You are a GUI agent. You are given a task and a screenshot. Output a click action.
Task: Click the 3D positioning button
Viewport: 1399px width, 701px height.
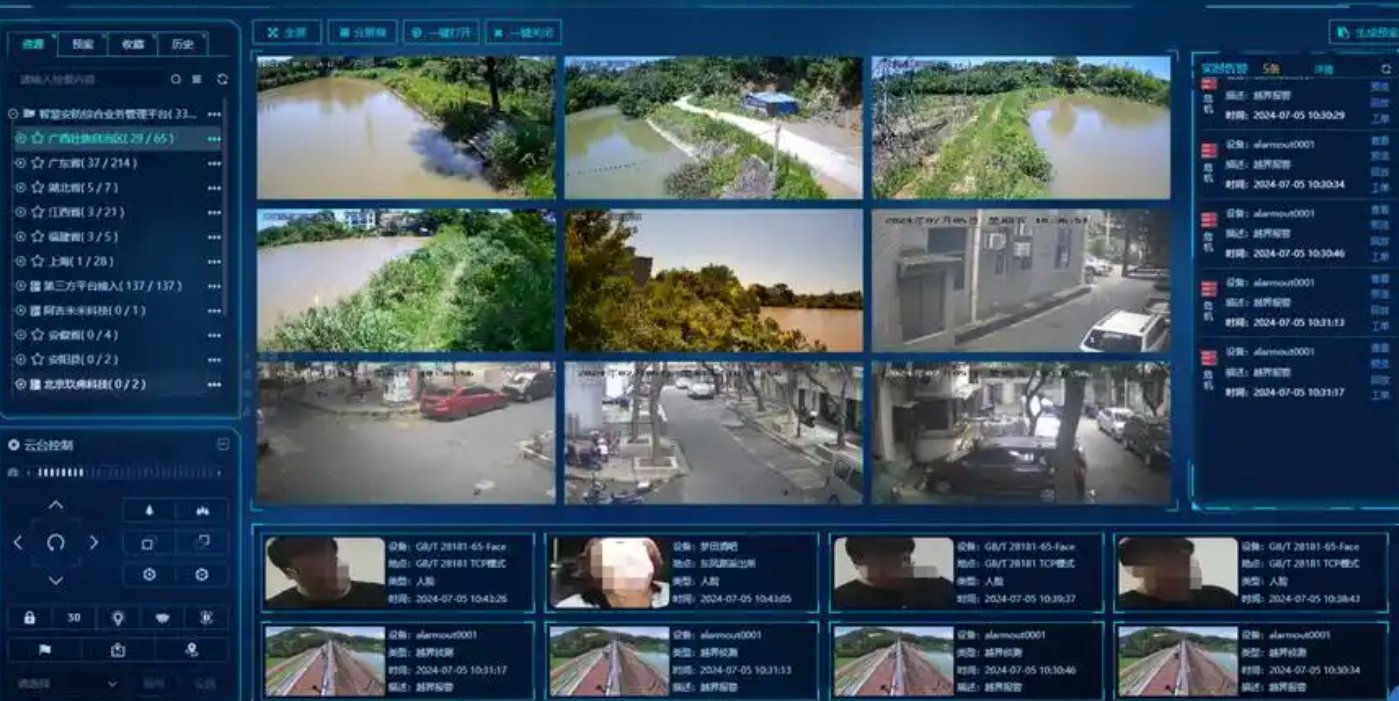pos(73,618)
